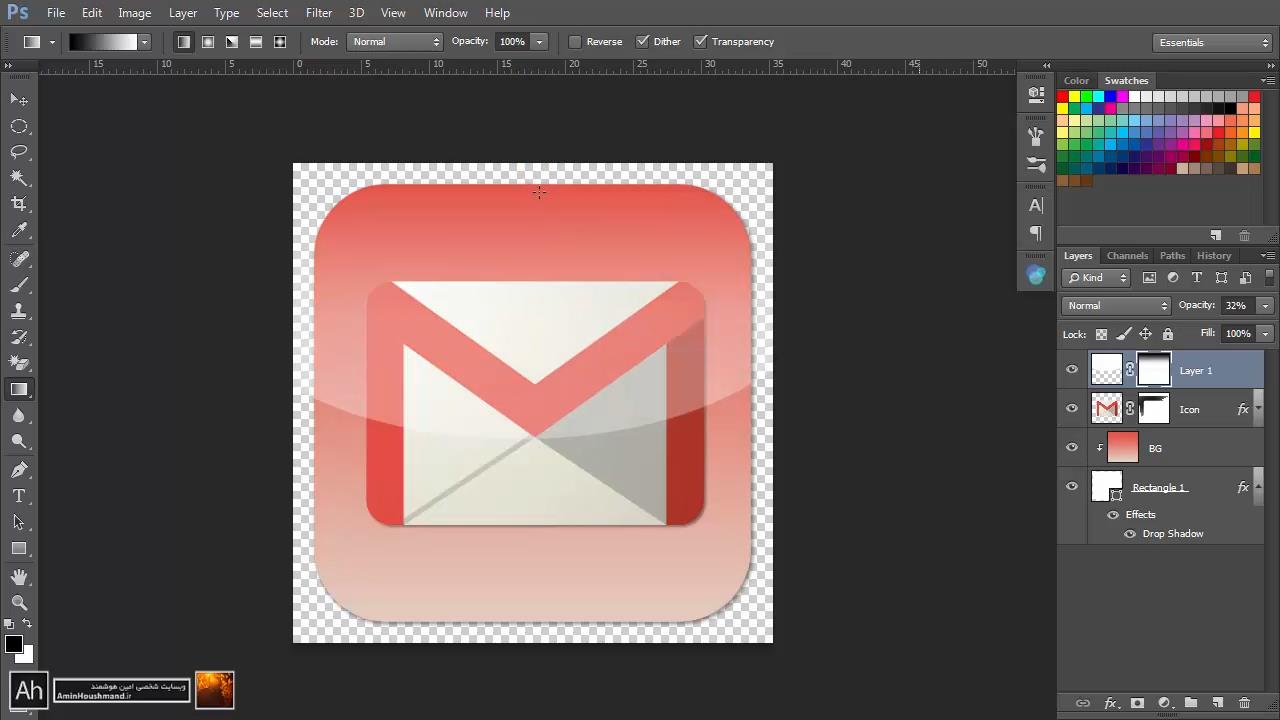This screenshot has height=720, width=1280.
Task: Hide Layer 1 with its eye icon
Action: coord(1072,370)
